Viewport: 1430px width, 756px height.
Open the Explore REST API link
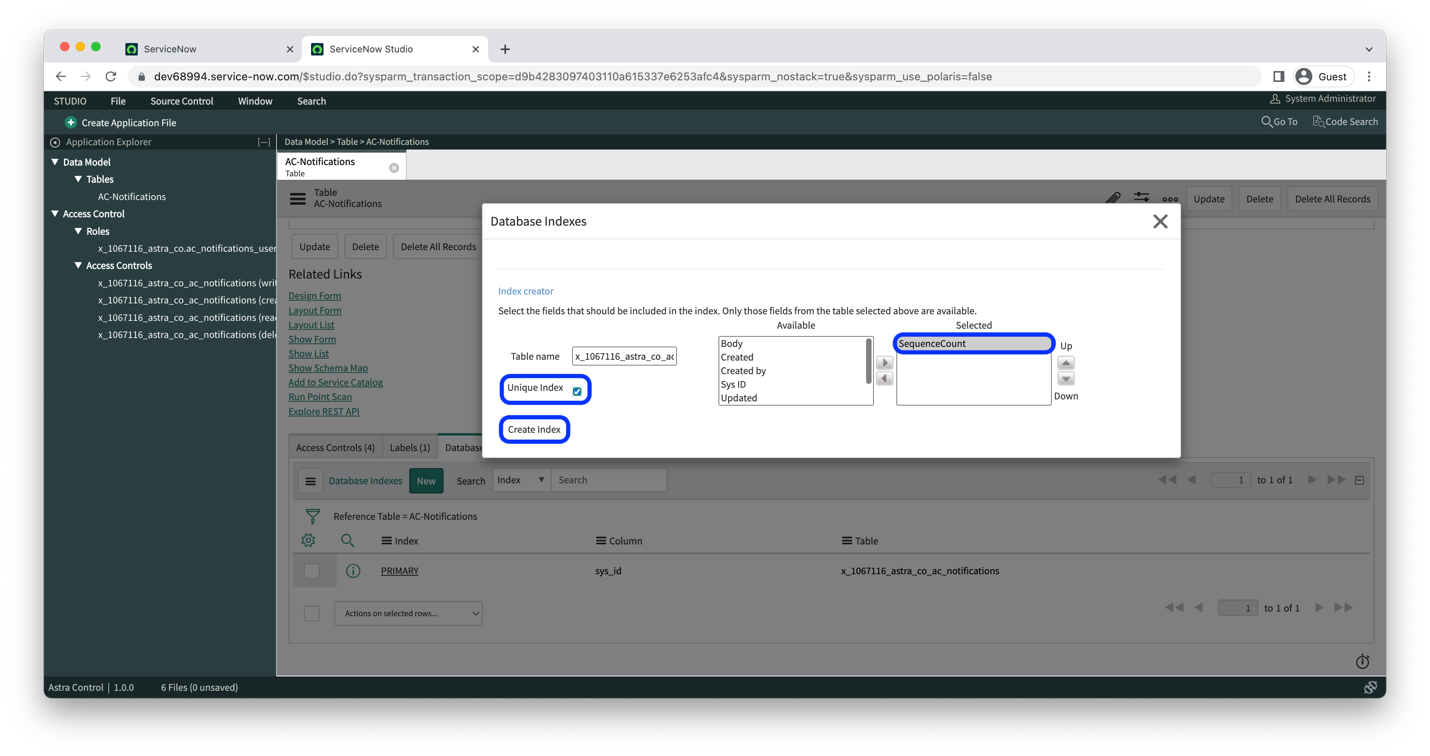324,412
